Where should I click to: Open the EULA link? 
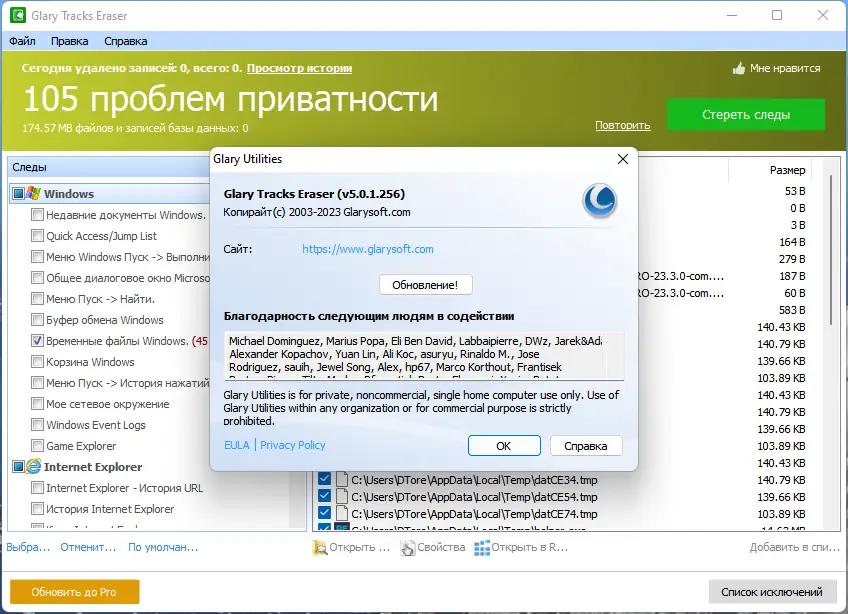coord(237,445)
